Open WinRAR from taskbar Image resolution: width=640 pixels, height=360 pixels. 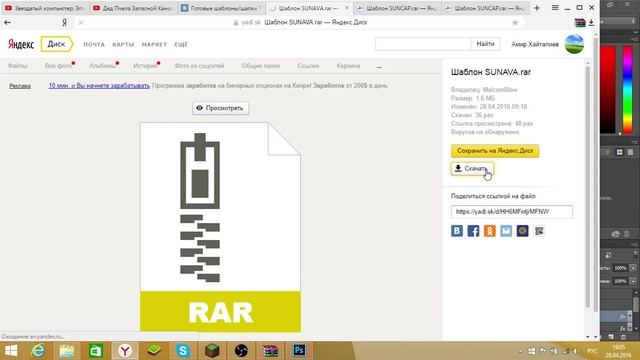pos(270,351)
